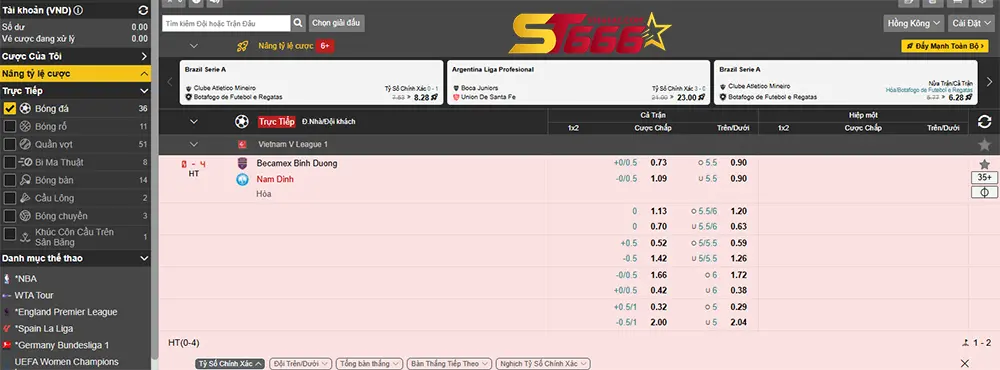The width and height of the screenshot is (1000, 370).
Task: Open account info circle icon
Action: pyautogui.click(x=78, y=10)
